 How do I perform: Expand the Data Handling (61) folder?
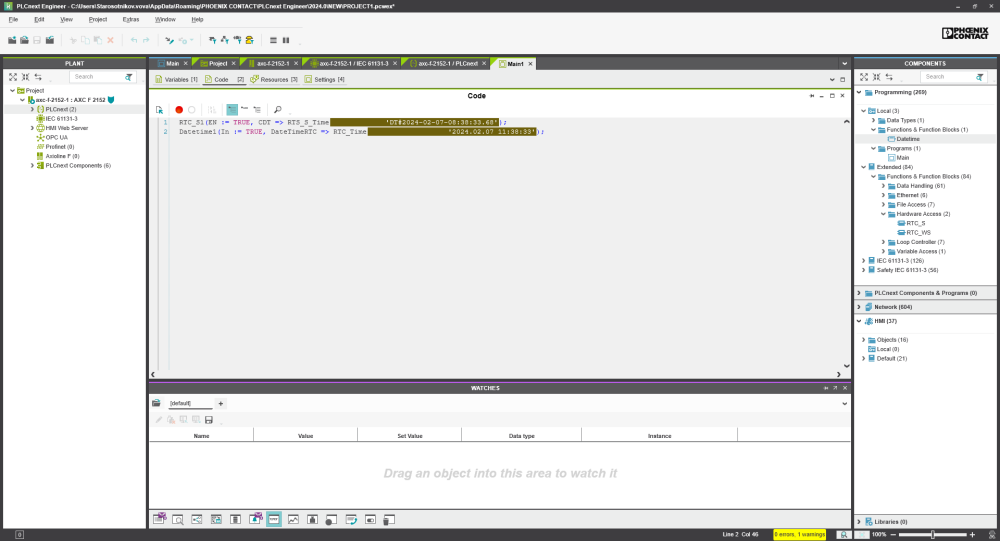884,185
